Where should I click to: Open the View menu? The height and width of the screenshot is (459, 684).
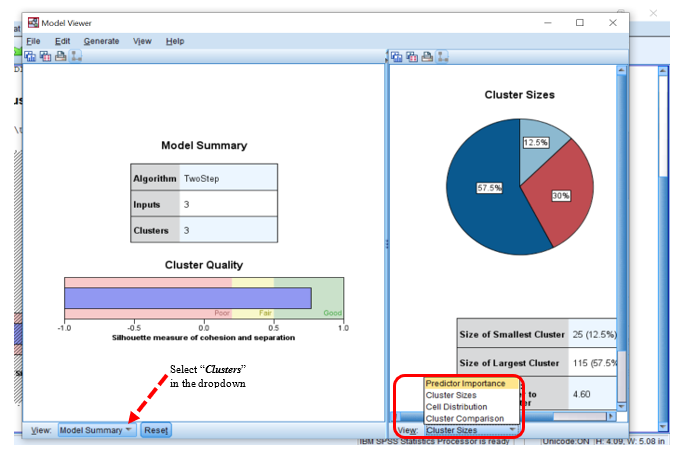click(142, 41)
